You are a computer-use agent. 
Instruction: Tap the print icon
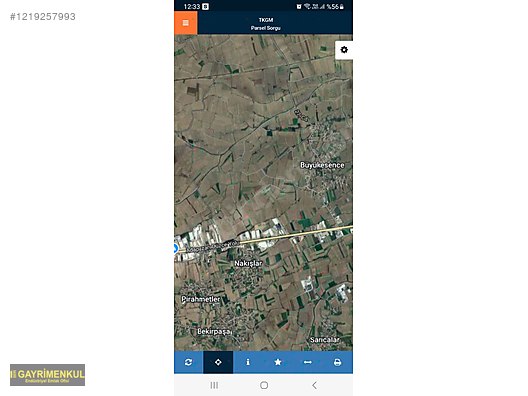(337, 362)
